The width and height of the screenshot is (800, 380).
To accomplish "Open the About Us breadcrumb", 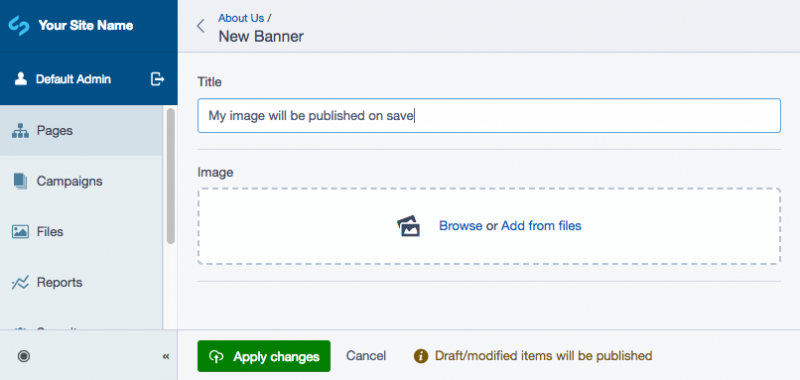I will pyautogui.click(x=241, y=18).
